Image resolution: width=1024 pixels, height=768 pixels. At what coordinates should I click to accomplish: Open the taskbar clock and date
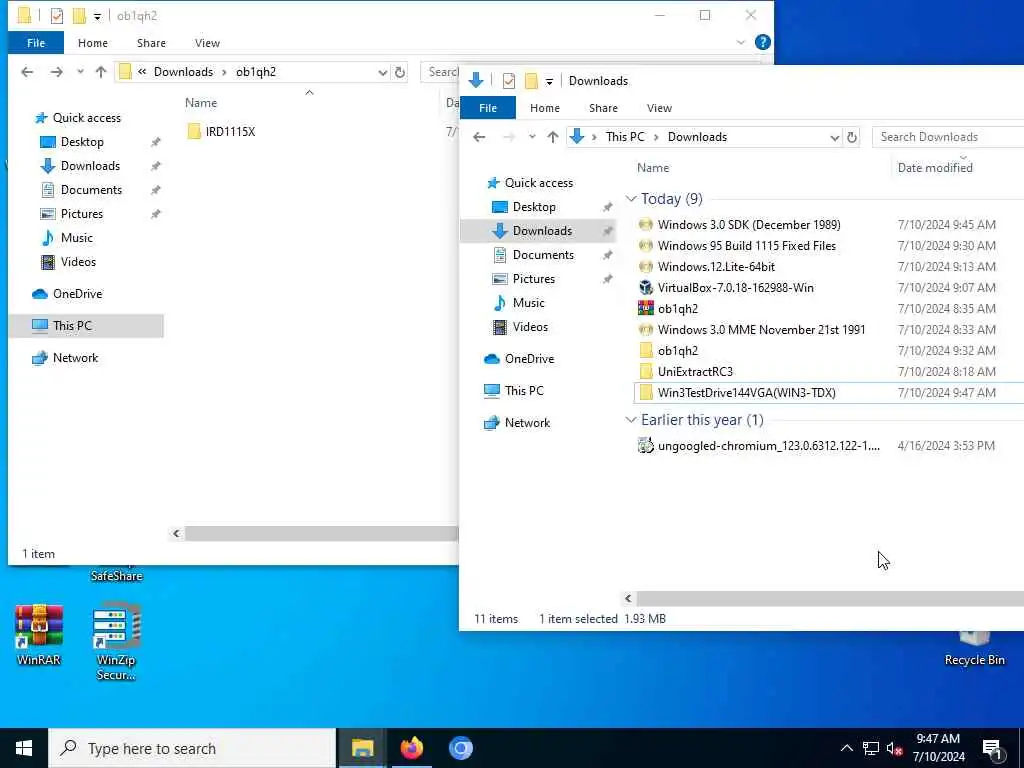[x=938, y=748]
